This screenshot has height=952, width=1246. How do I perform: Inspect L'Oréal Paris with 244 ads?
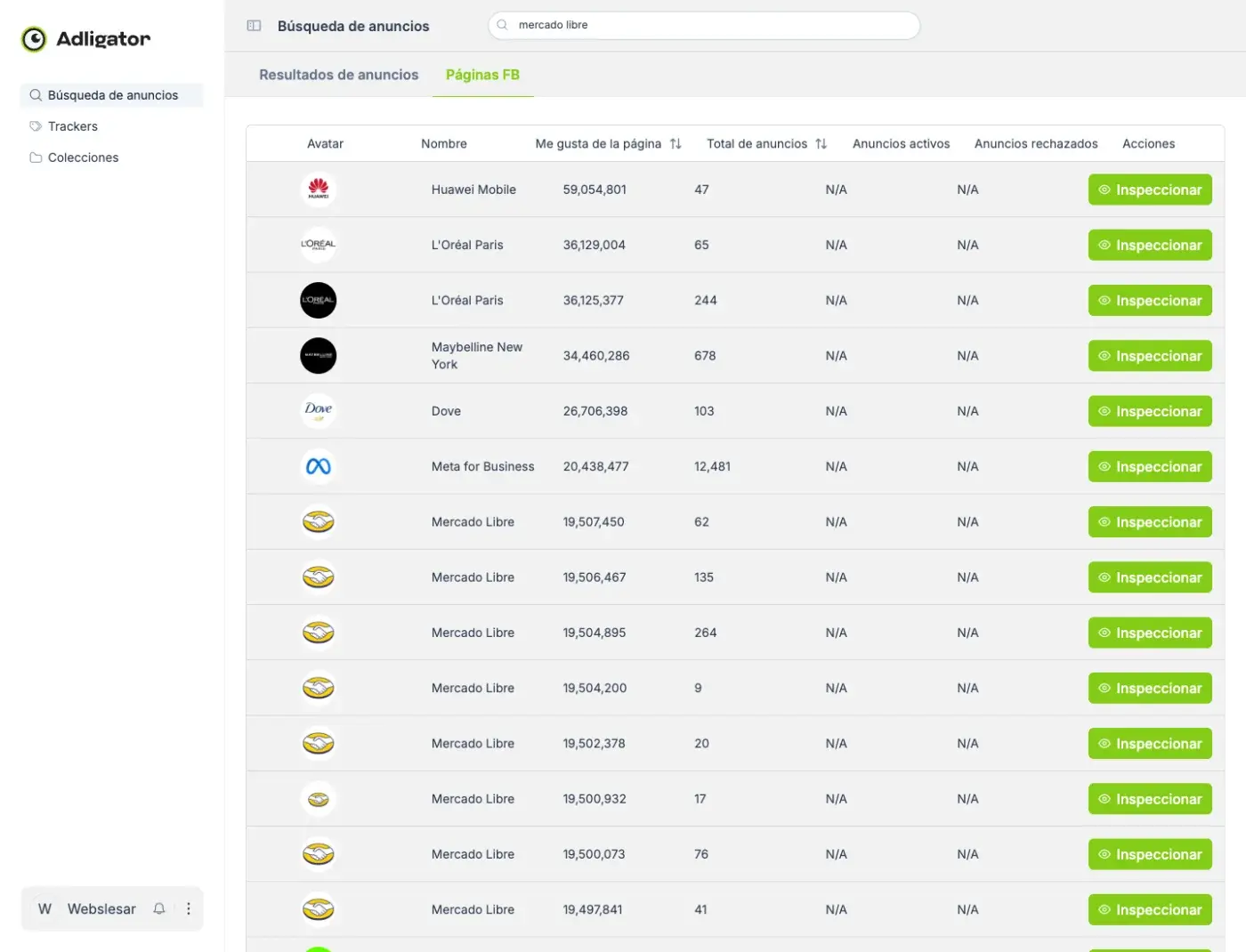click(1150, 300)
